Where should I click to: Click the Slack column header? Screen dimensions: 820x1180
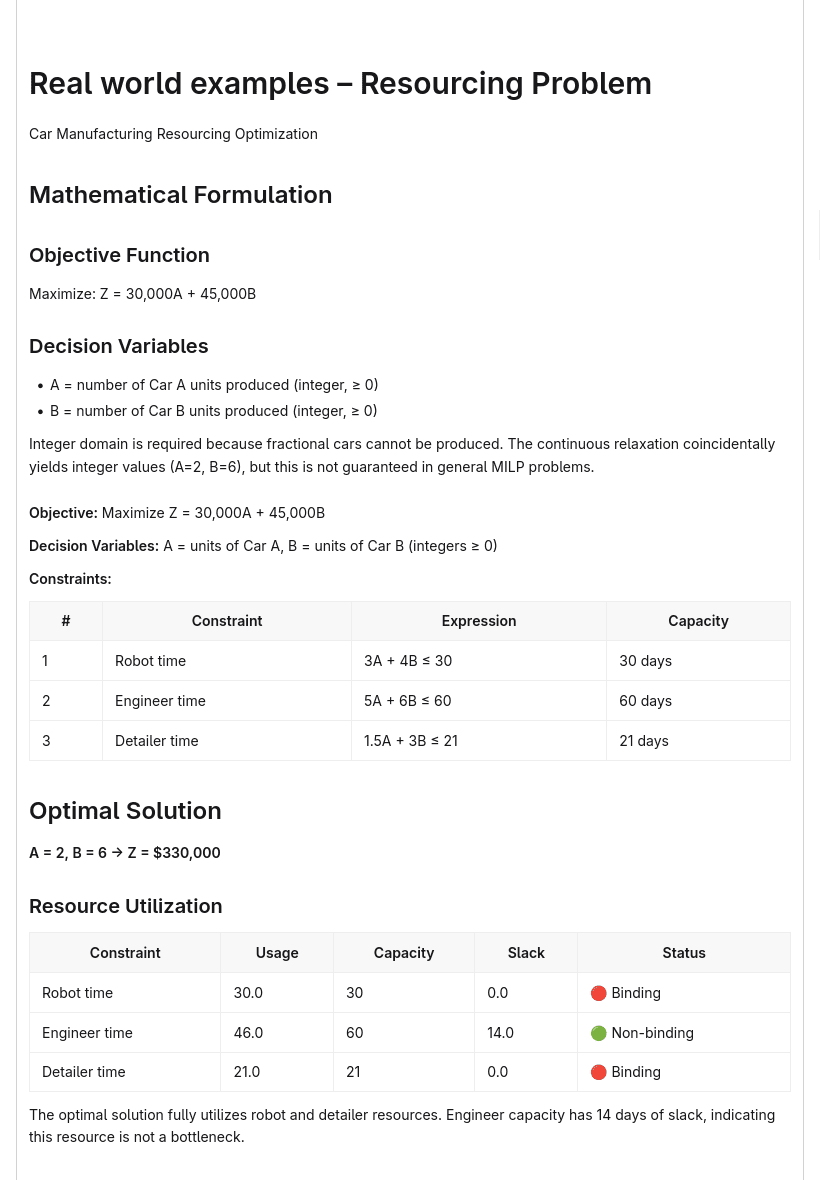[526, 953]
